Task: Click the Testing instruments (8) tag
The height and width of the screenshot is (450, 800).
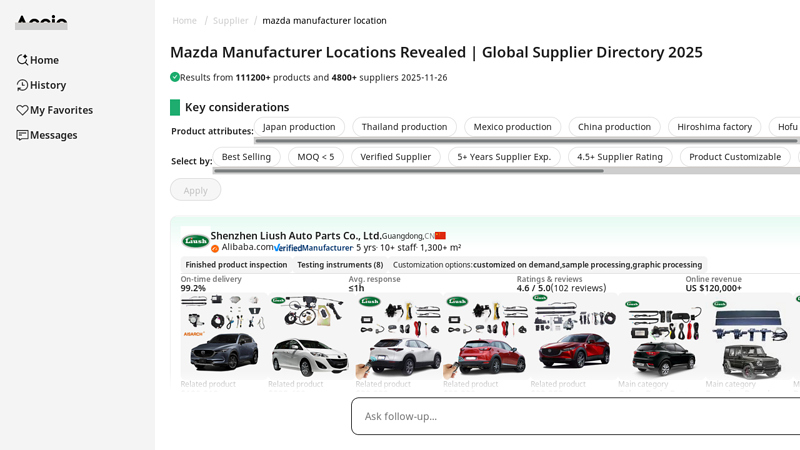Action: 340,264
